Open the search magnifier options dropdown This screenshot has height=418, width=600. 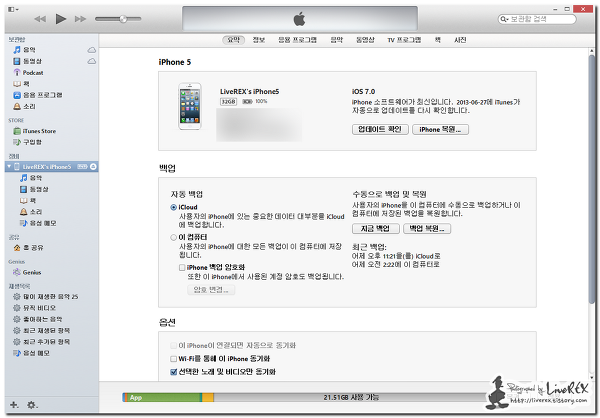[504, 19]
